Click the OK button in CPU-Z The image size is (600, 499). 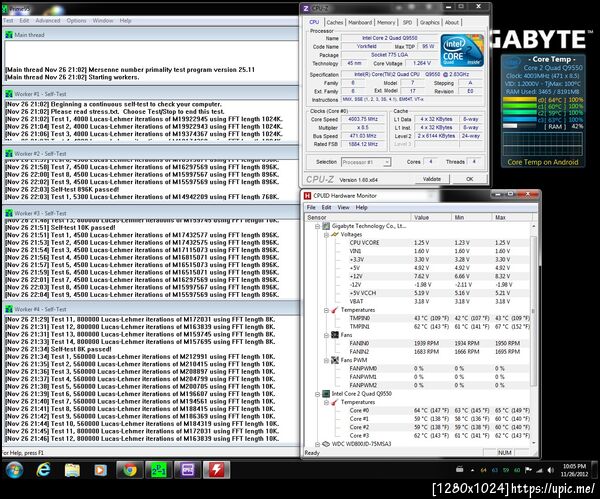coord(470,179)
